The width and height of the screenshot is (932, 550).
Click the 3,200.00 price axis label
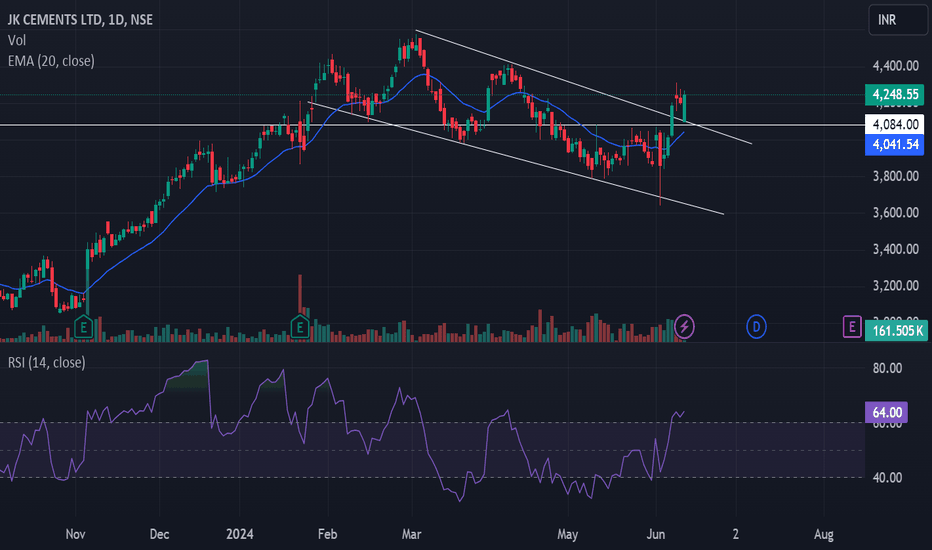pos(895,286)
